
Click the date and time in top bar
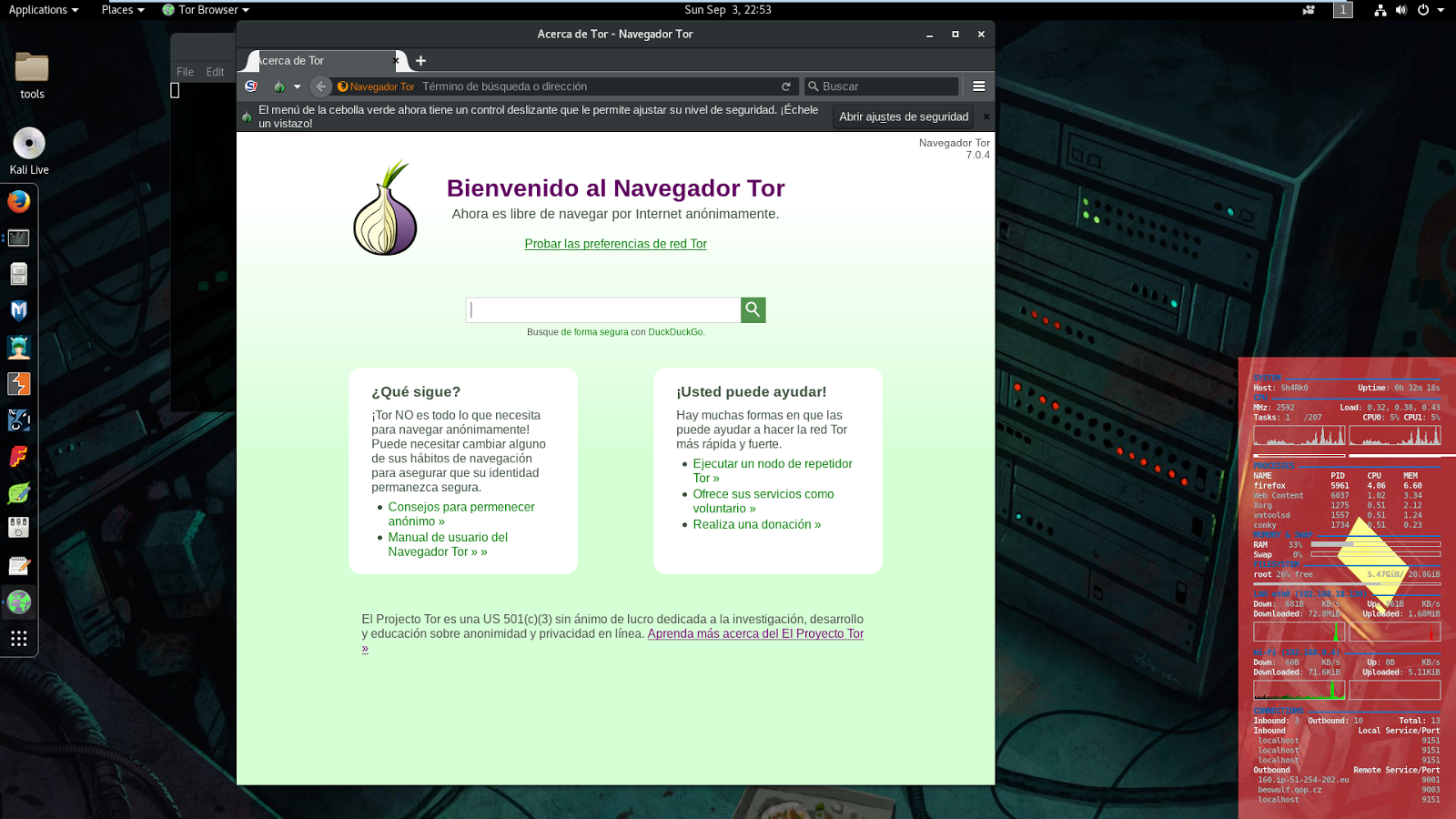pos(728,9)
